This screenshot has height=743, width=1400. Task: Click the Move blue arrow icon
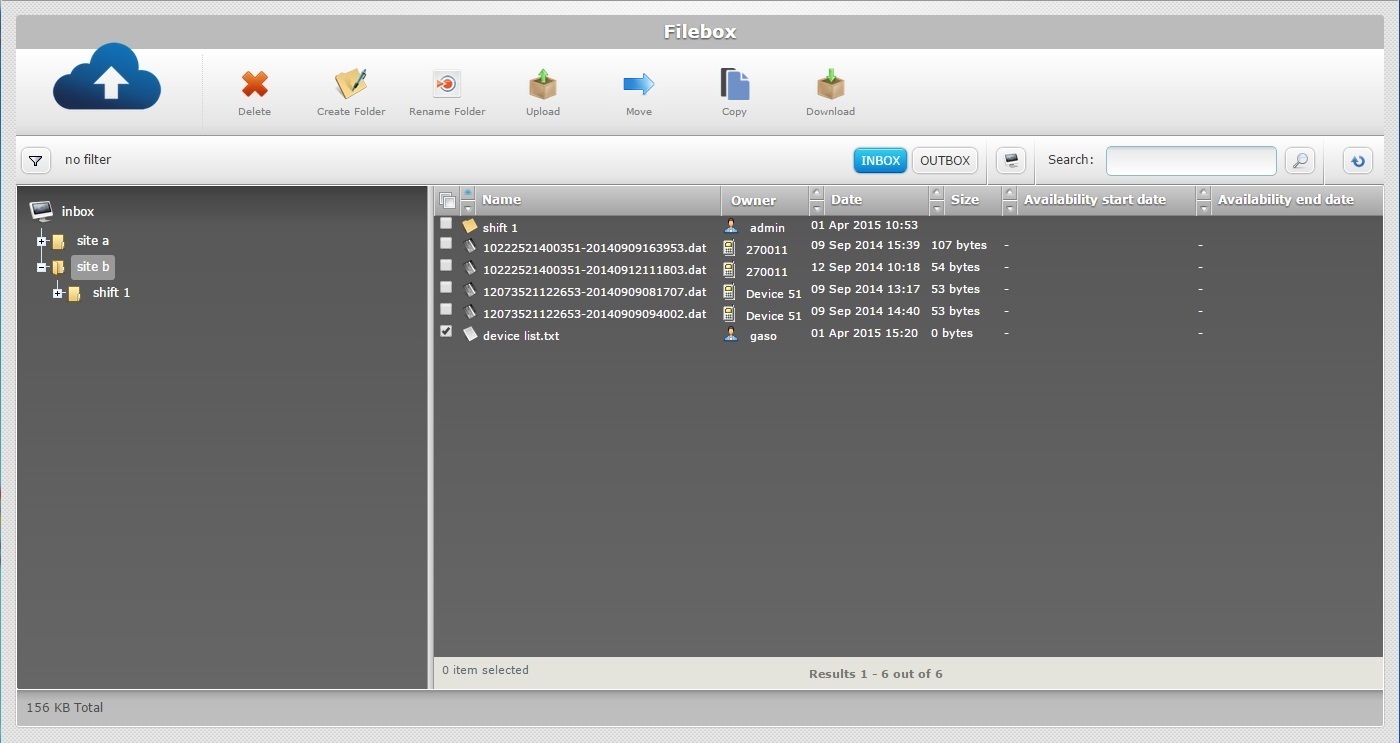coord(639,84)
